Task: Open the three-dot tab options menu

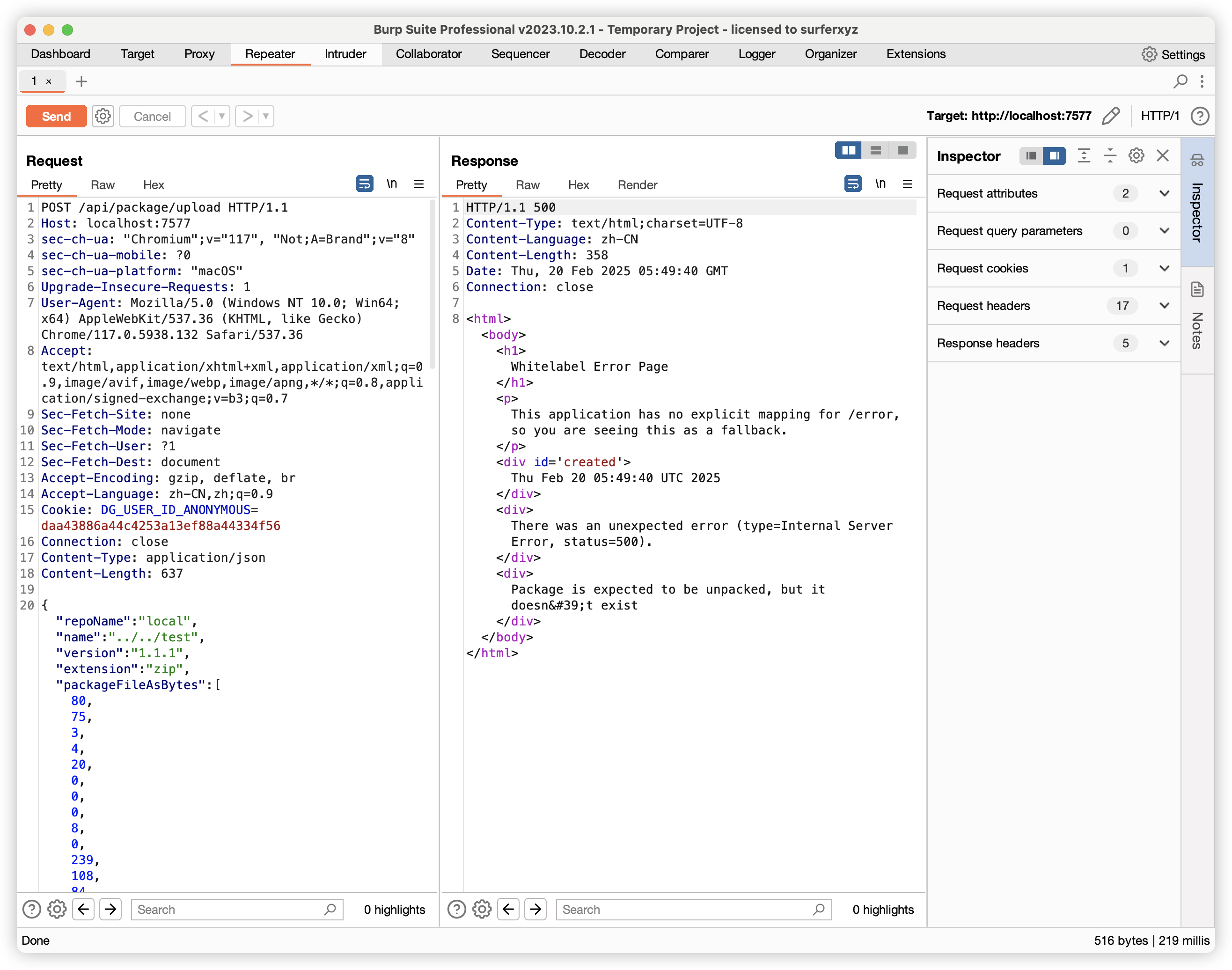Action: pyautogui.click(x=1202, y=81)
